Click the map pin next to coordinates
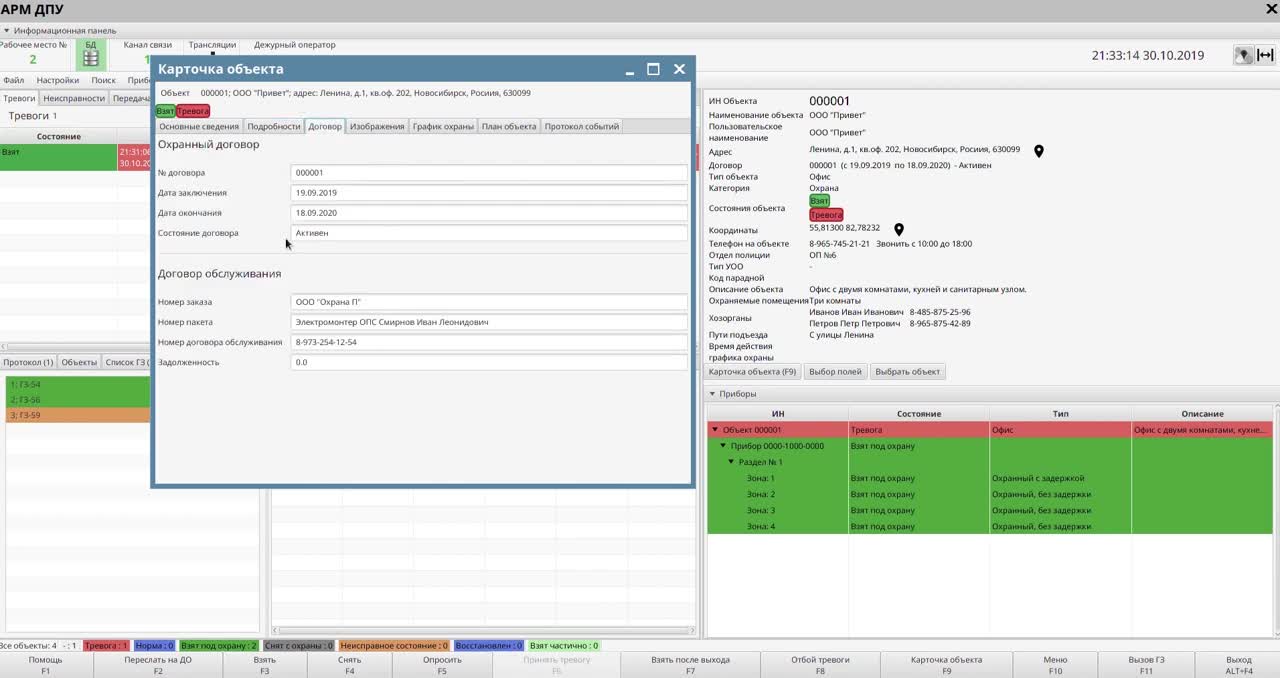 coord(899,229)
